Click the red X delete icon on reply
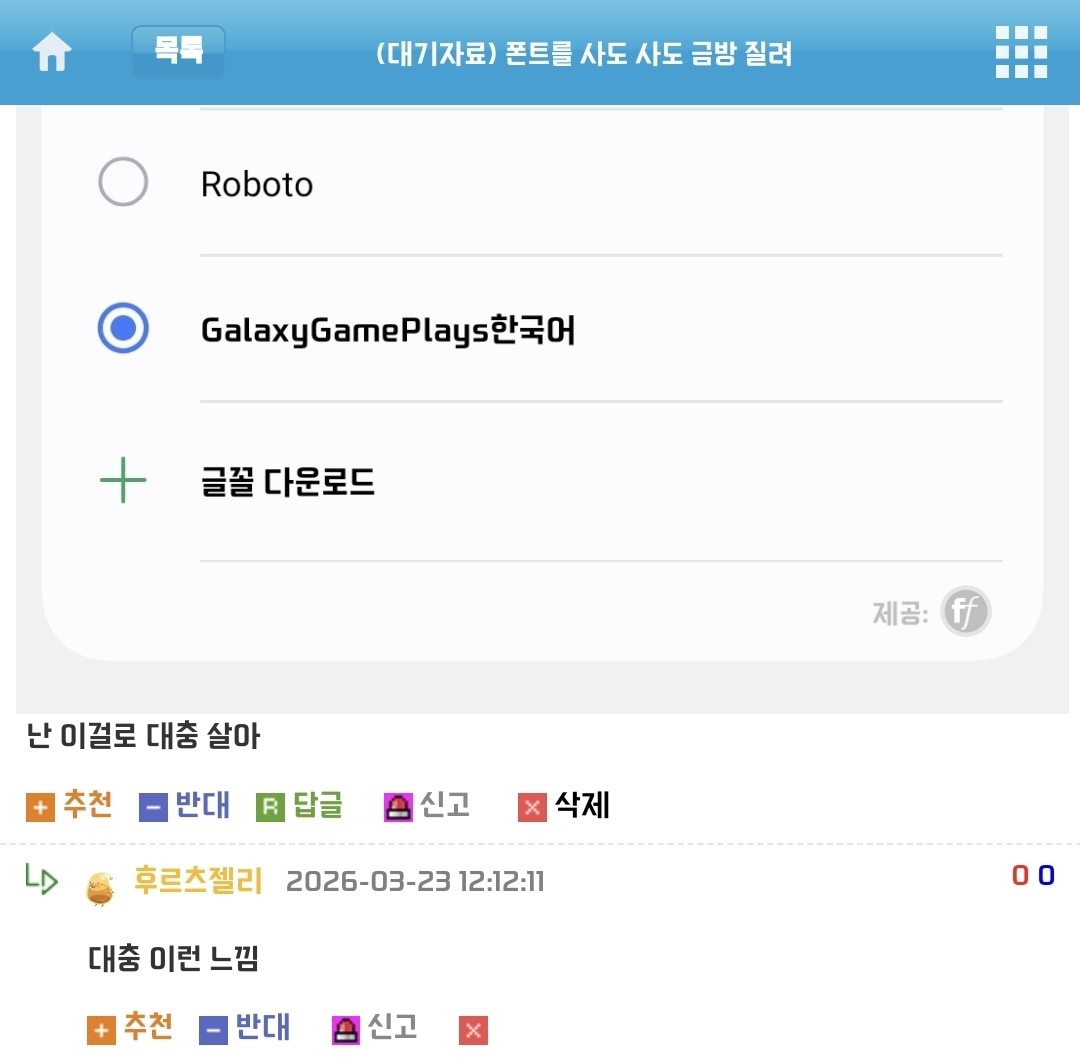 tap(473, 1030)
